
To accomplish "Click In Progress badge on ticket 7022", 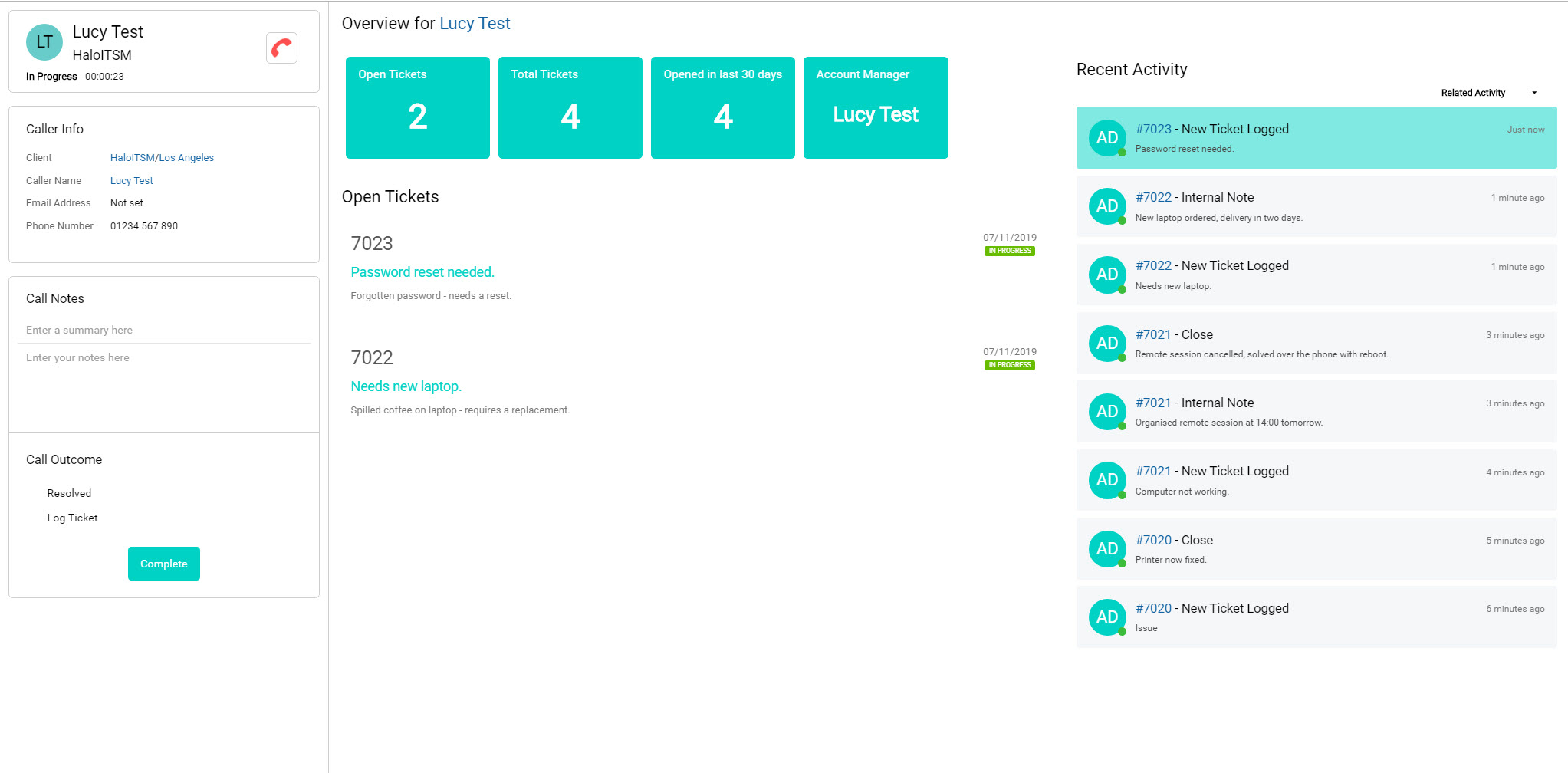I will [x=1010, y=365].
